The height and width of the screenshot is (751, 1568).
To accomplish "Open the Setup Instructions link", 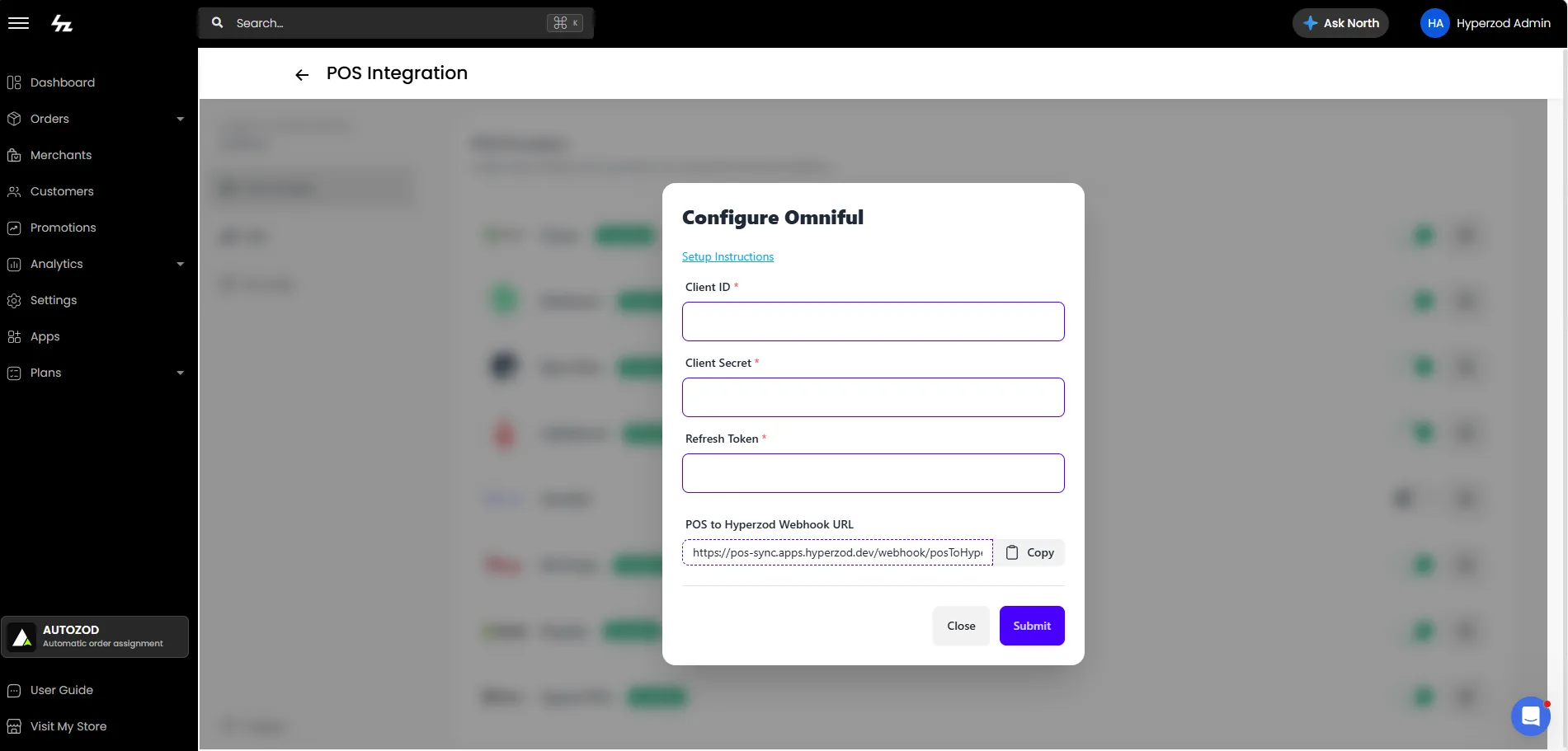I will [727, 256].
